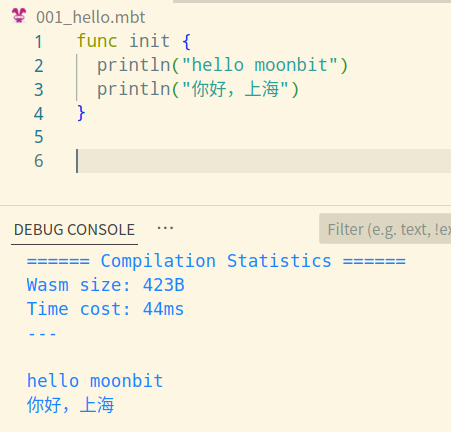Screen dimensions: 451x432
Task: Click line number 4 in the gutter
Action: pyautogui.click(x=39, y=114)
